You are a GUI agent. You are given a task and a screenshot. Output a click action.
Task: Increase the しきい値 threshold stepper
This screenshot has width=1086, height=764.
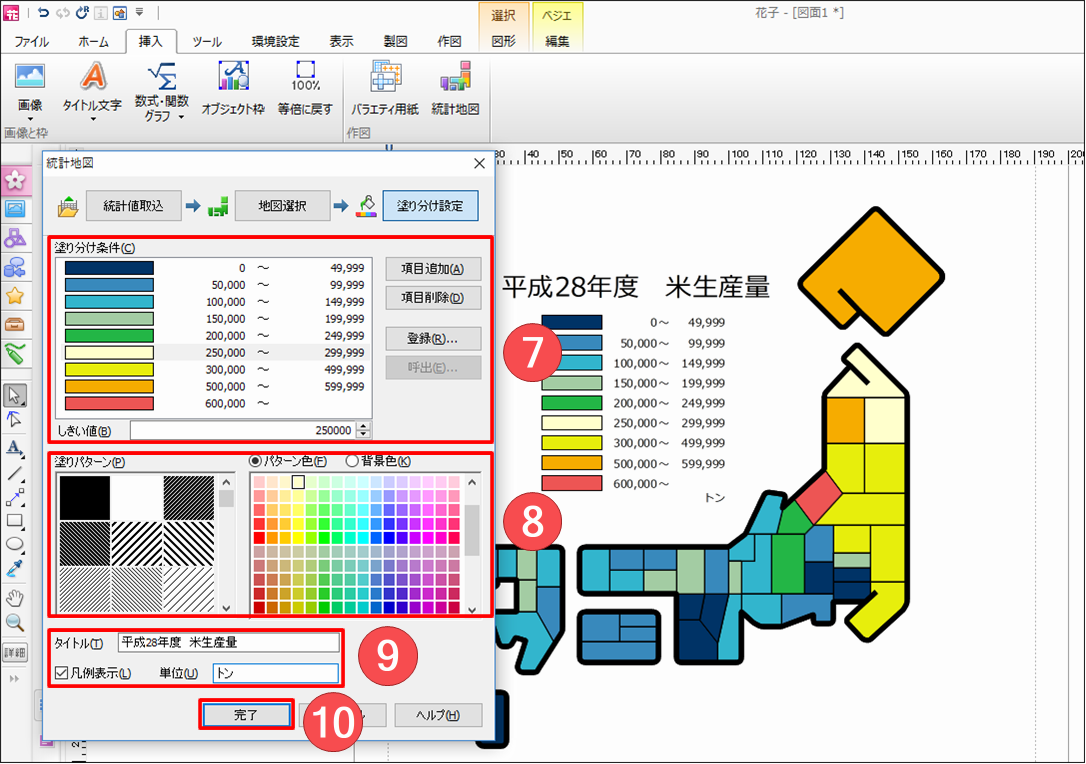coord(364,426)
